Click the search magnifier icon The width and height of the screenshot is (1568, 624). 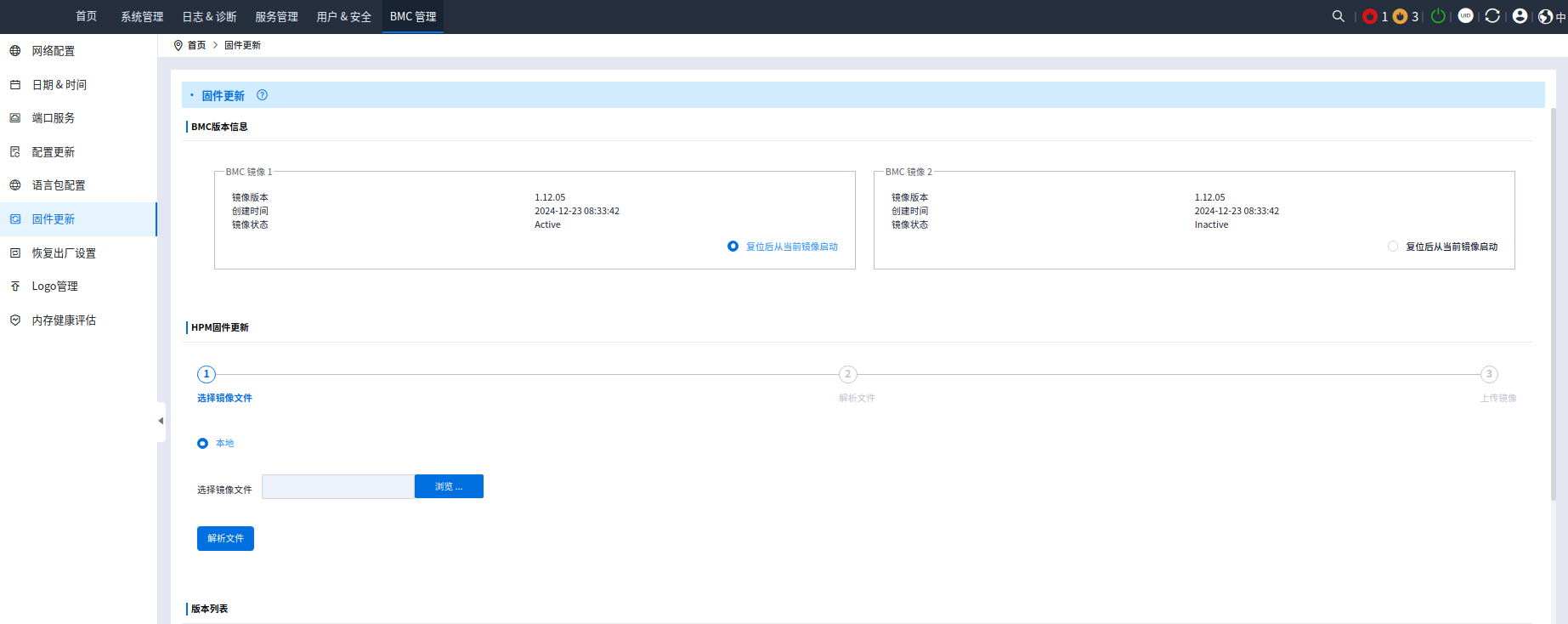[1338, 16]
